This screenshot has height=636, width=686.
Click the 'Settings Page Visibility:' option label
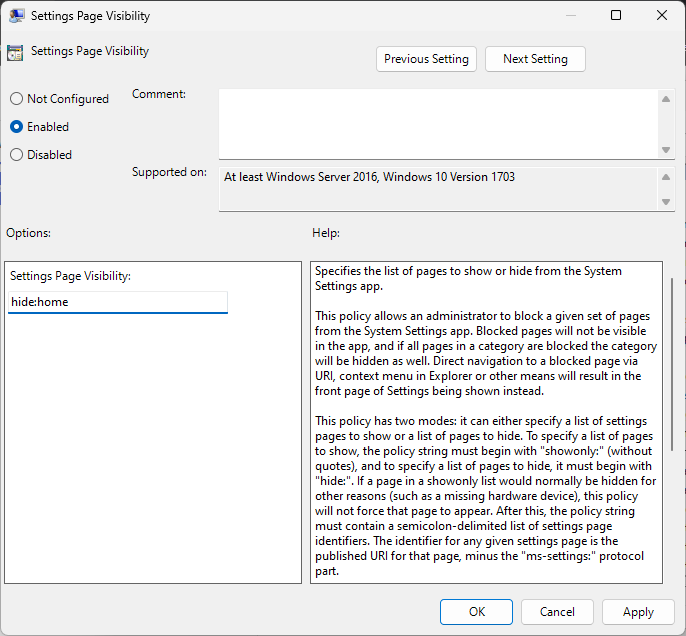tap(70, 276)
